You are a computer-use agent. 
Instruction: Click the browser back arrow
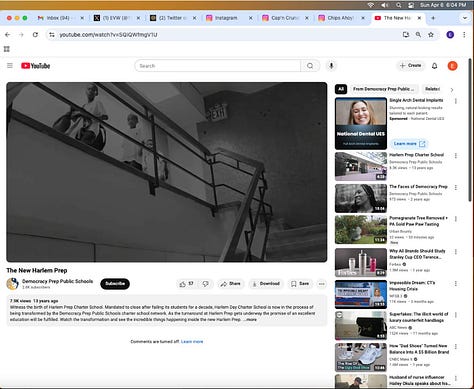tap(8, 35)
